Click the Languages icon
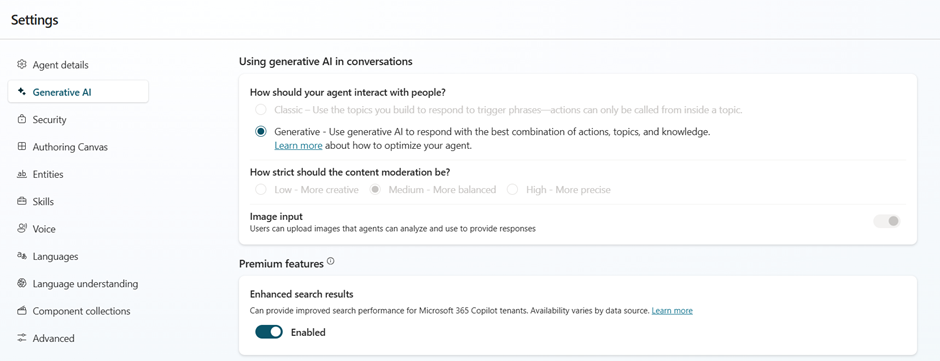Viewport: 940px width, 361px height. (22, 256)
